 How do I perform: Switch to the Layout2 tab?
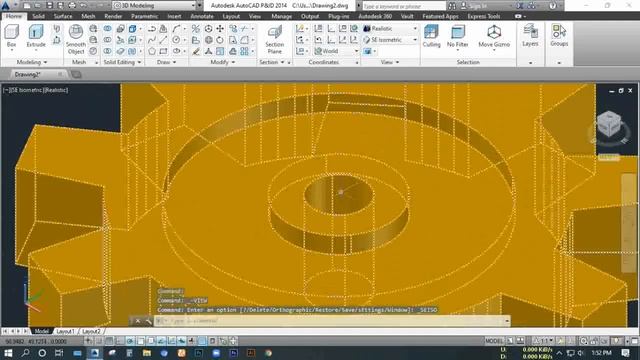(91, 331)
